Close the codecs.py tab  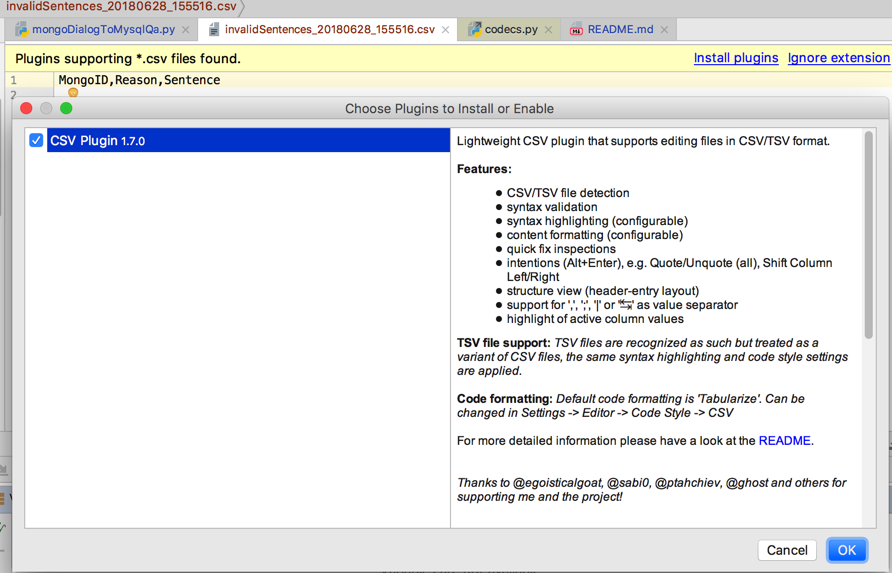pyautogui.click(x=548, y=30)
